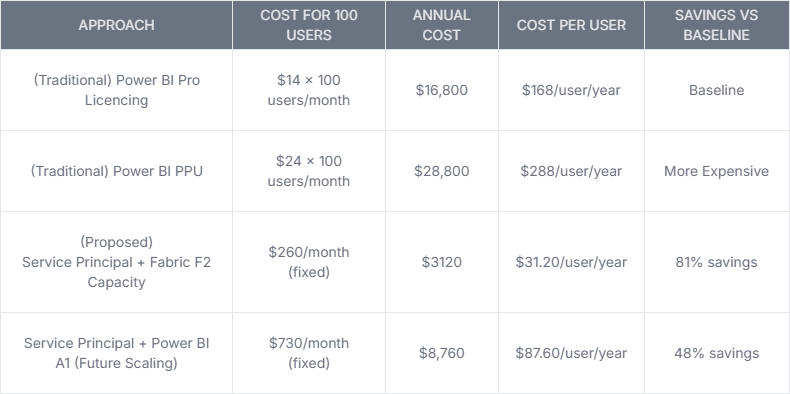This screenshot has height=394, width=790.
Task: Select the COST FOR 100 USERS header
Action: pyautogui.click(x=309, y=25)
